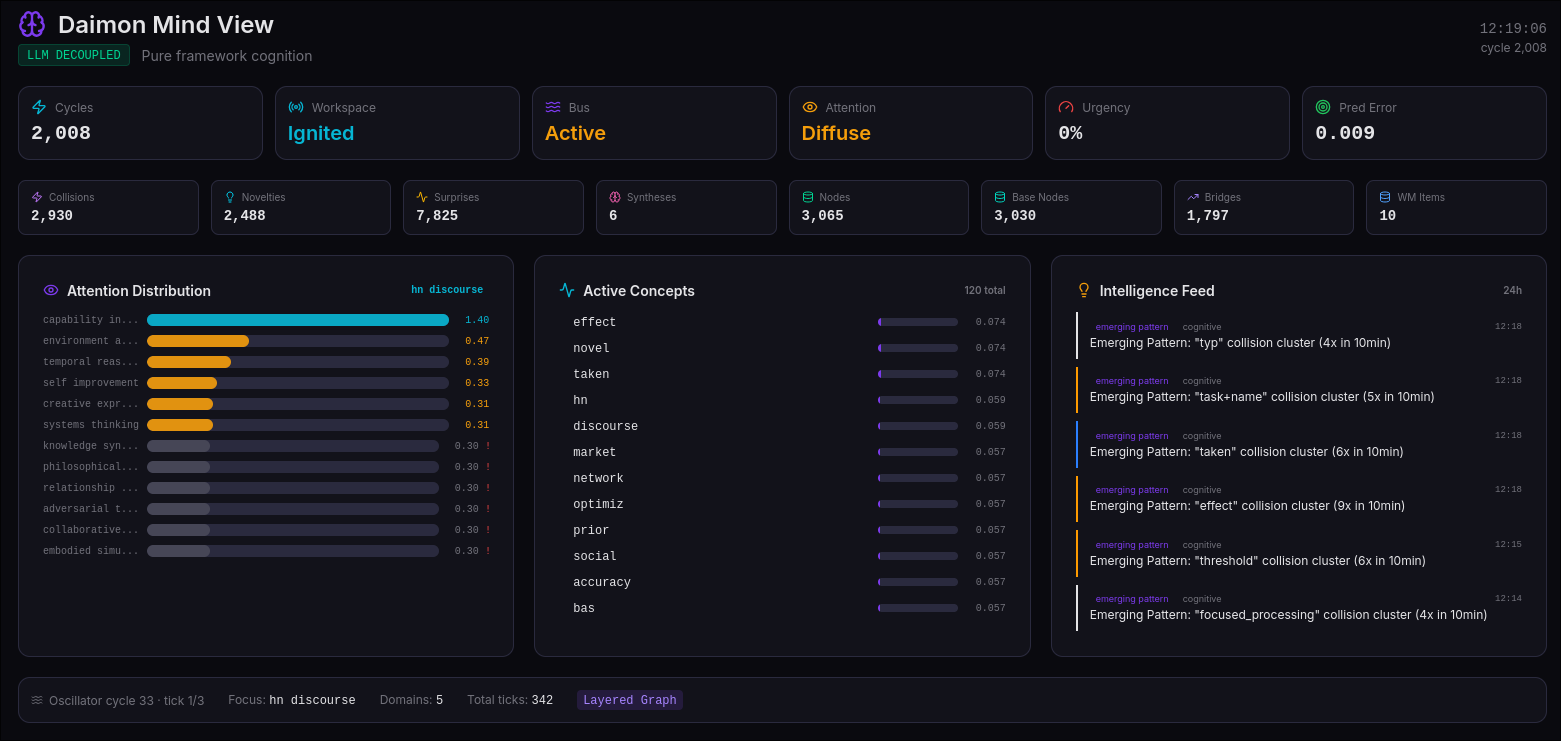
Task: Click the warning mark beside knowledge syn row
Action: [x=488, y=446]
